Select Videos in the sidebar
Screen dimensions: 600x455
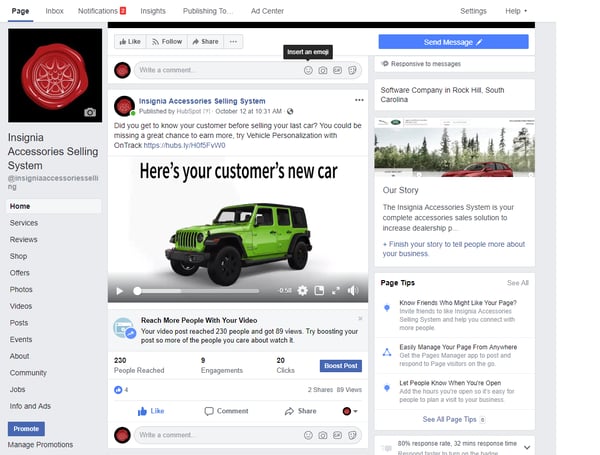(21, 306)
